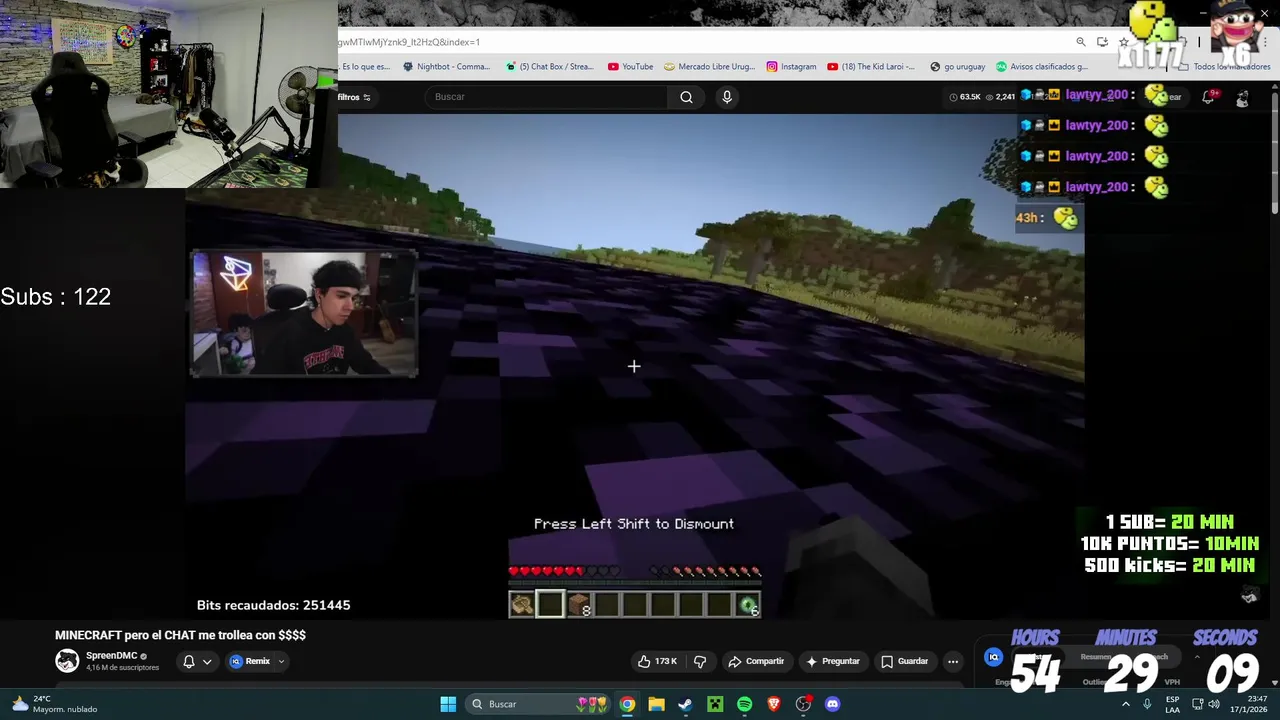Like the video with thumbs-up 173 K

[657, 661]
